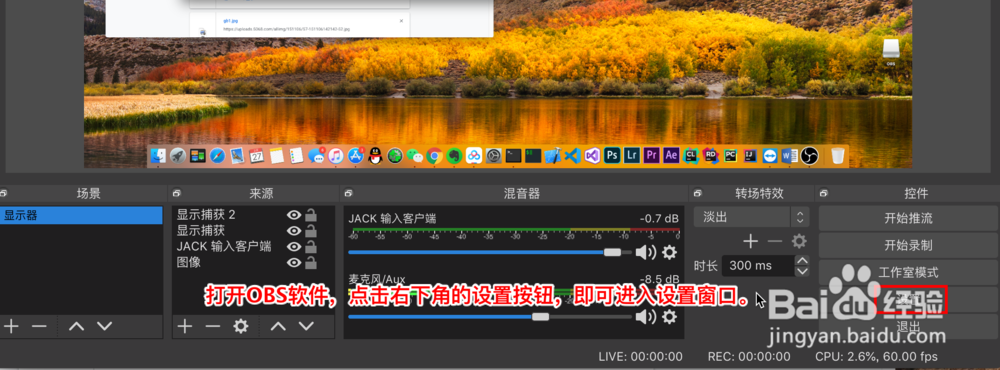The width and height of the screenshot is (1000, 370).
Task: Decrease 时长 duration with the down arrow
Action: pyautogui.click(x=803, y=271)
